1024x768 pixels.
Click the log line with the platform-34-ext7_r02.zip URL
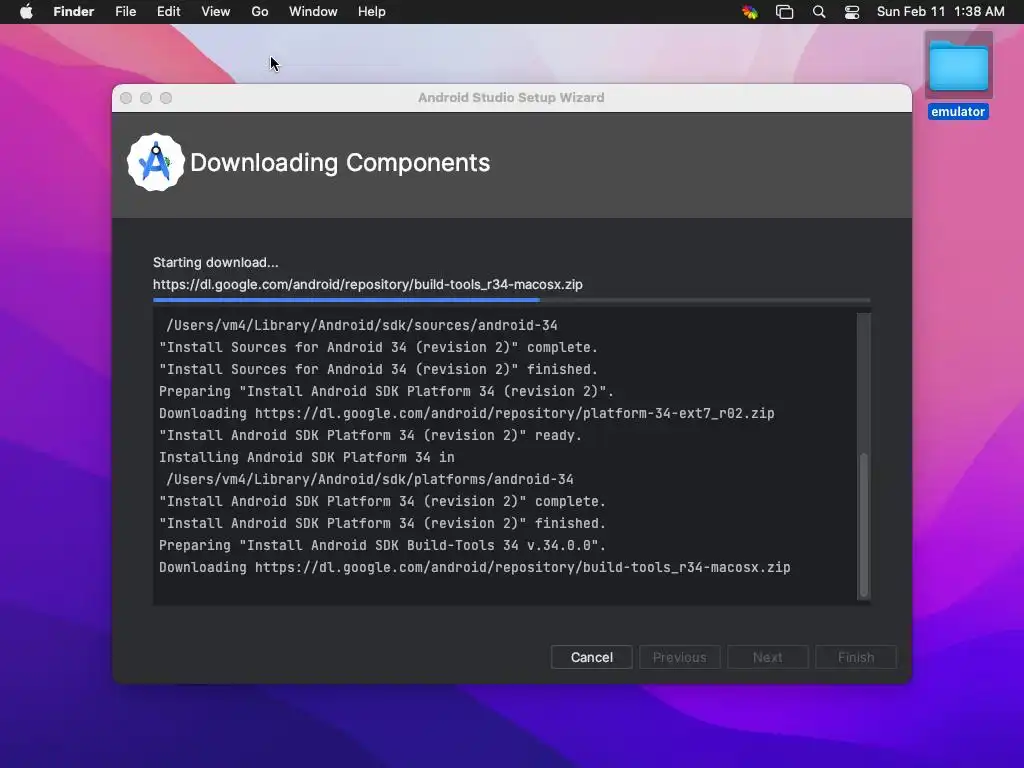click(x=466, y=413)
